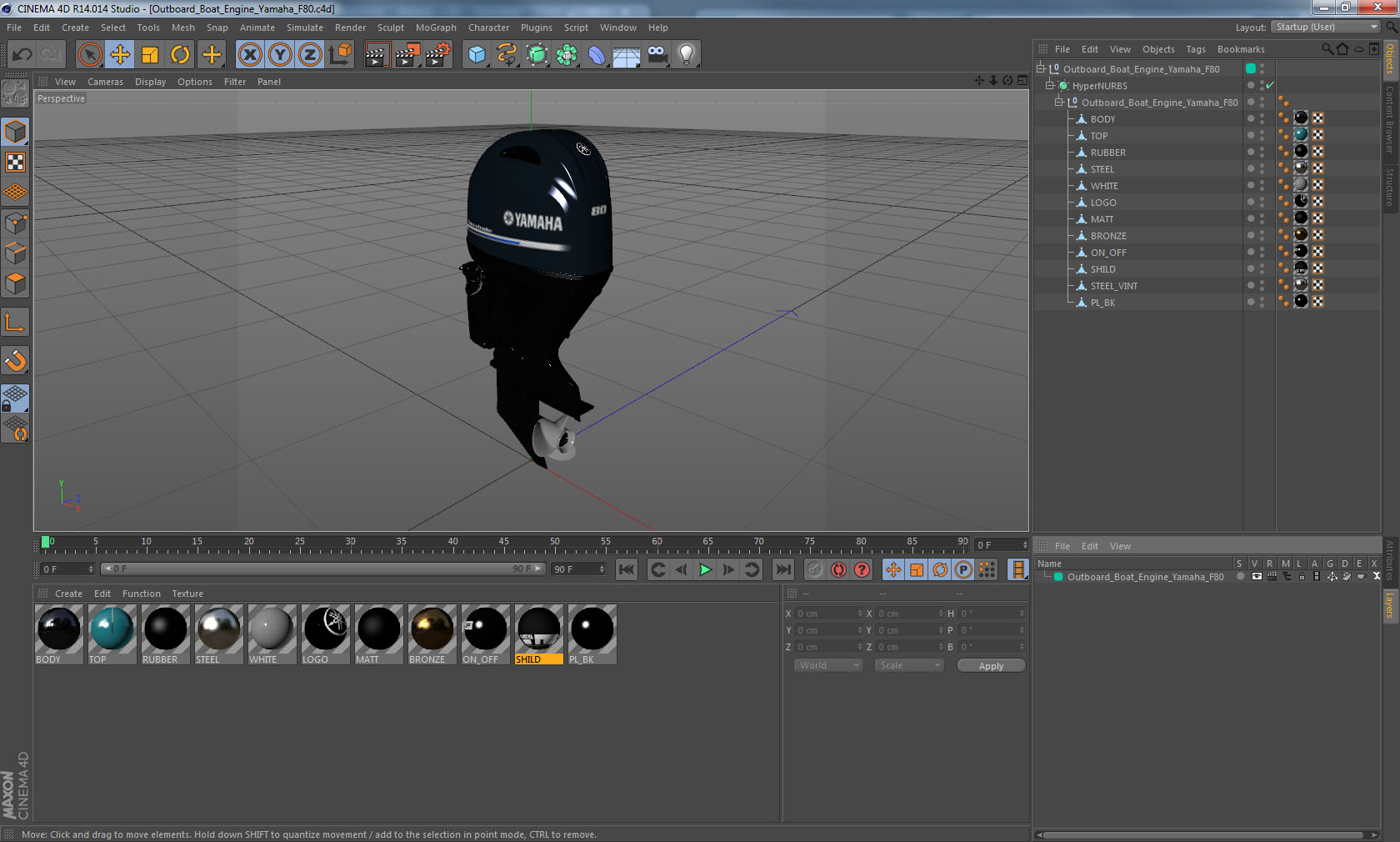The width and height of the screenshot is (1400, 842).
Task: Click the Record Active Objects button
Action: pyautogui.click(x=815, y=569)
